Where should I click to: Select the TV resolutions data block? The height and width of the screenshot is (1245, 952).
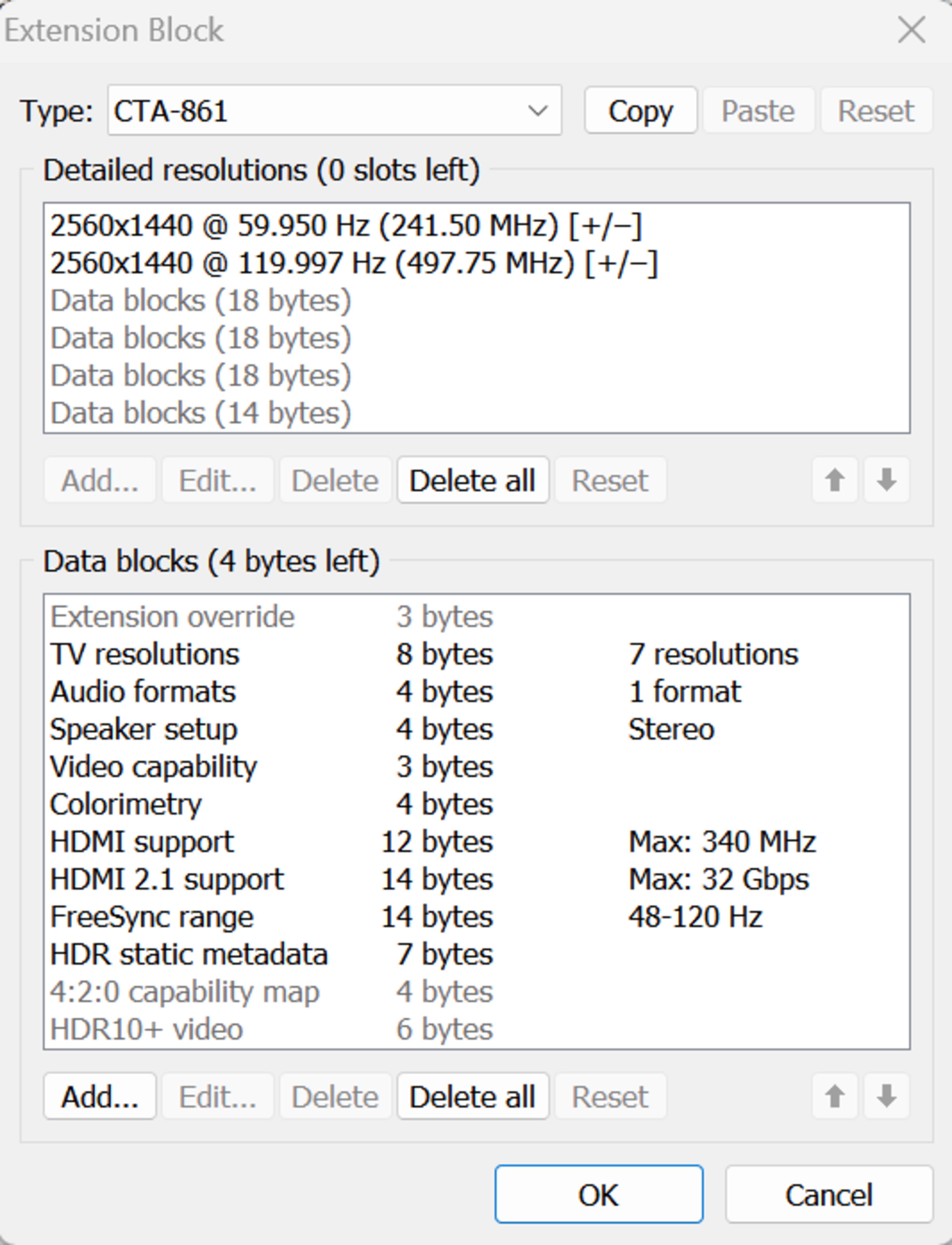(x=145, y=654)
